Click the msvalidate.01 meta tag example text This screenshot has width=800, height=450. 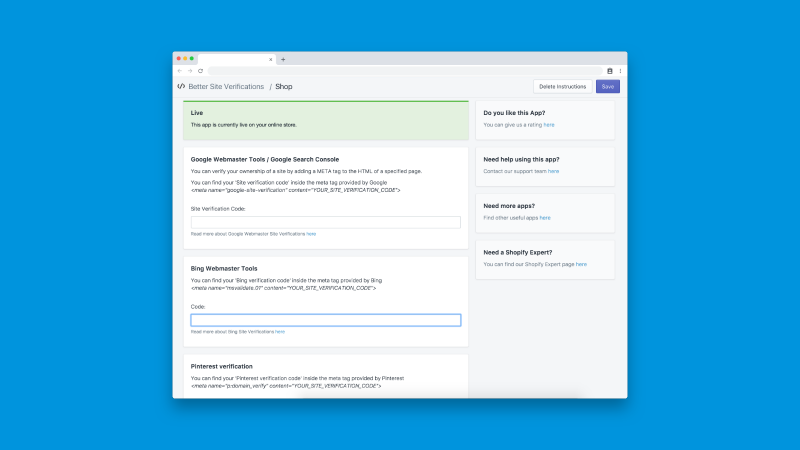click(x=283, y=288)
